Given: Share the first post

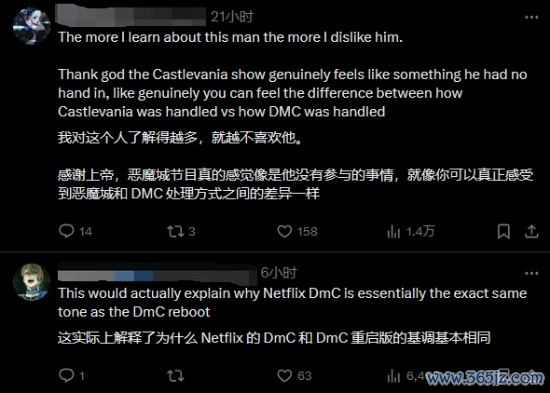Looking at the screenshot, I should 531,231.
